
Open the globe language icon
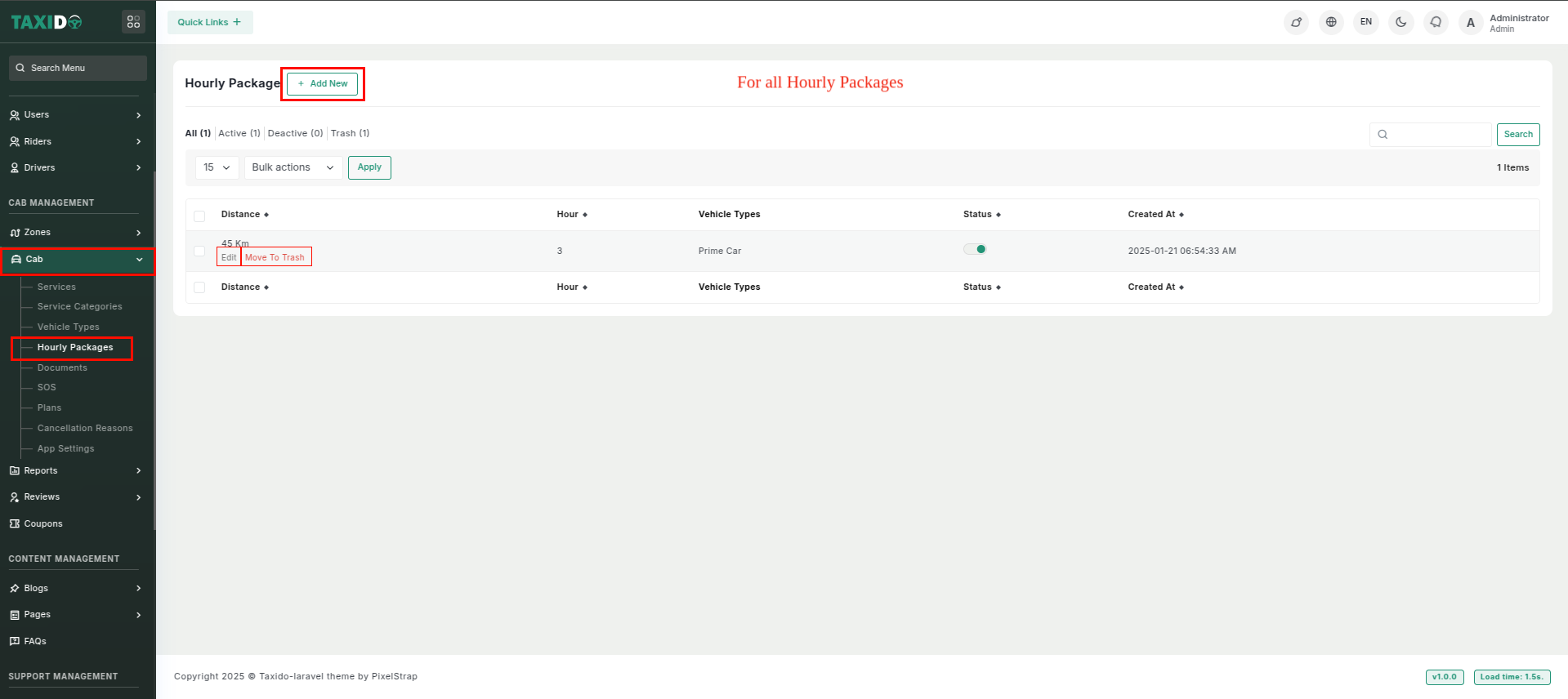tap(1331, 22)
